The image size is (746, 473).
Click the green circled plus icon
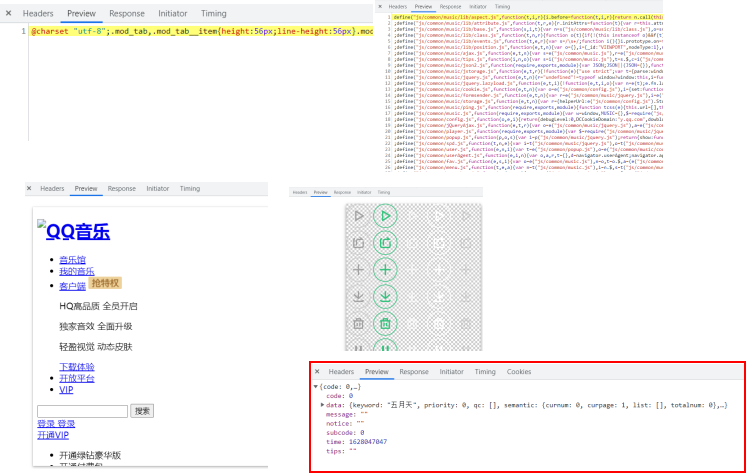click(x=385, y=270)
